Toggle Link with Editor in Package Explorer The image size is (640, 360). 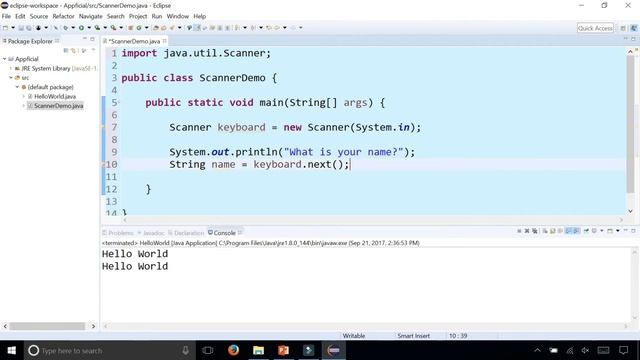tap(74, 51)
